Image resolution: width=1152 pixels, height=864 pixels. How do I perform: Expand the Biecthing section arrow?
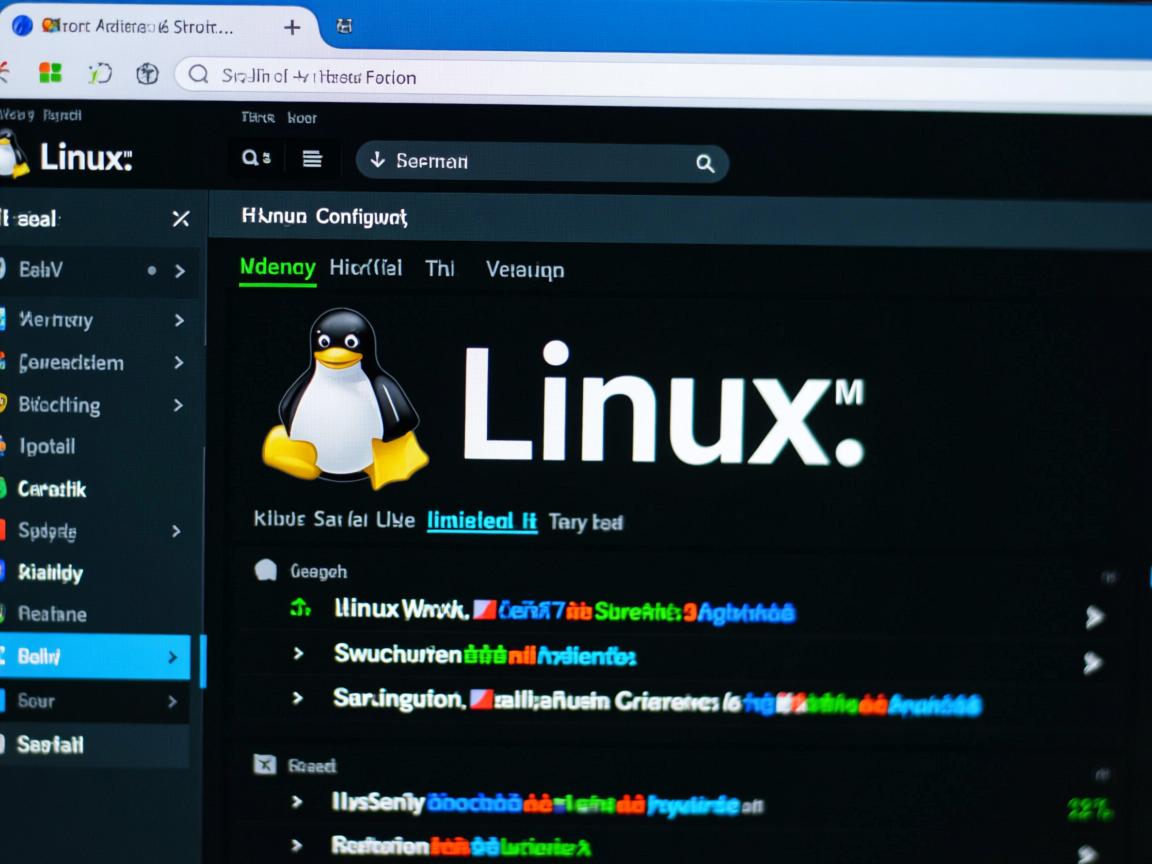[180, 405]
